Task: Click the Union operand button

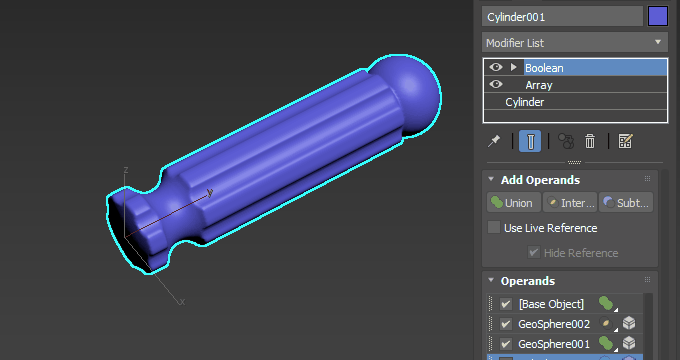Action: (x=514, y=203)
